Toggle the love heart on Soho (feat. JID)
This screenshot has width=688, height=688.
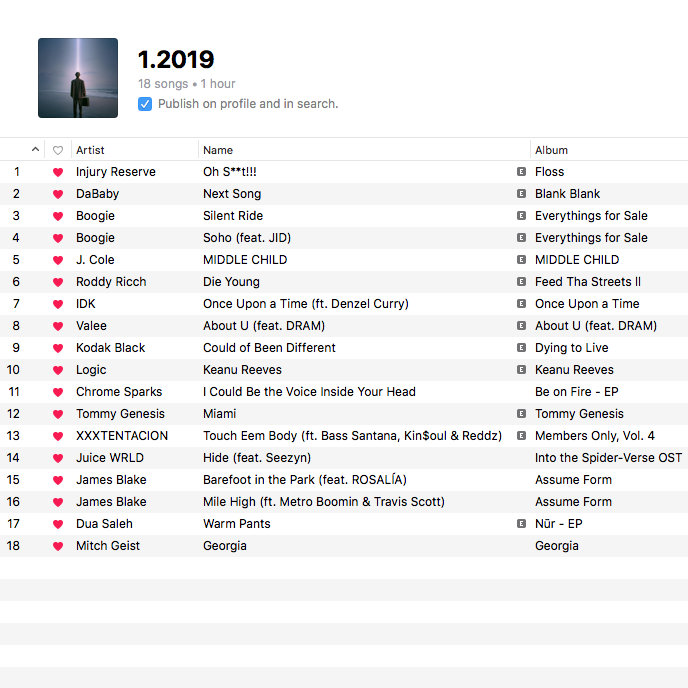click(57, 238)
